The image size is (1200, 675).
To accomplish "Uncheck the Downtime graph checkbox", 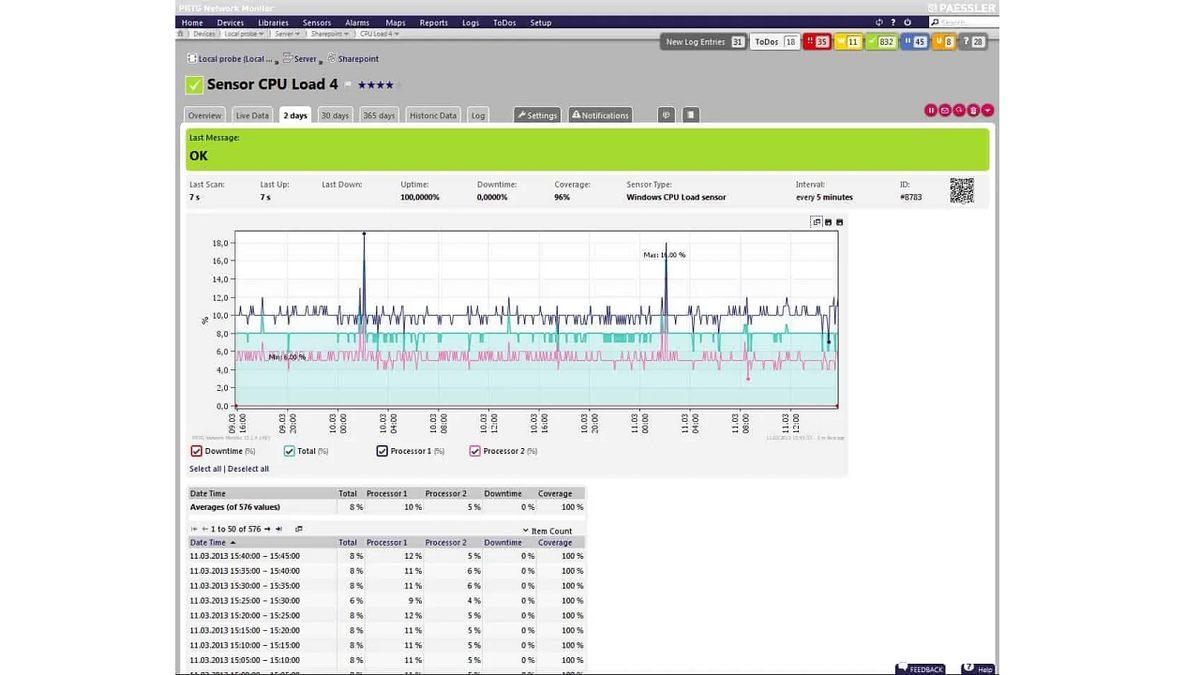I will (196, 451).
